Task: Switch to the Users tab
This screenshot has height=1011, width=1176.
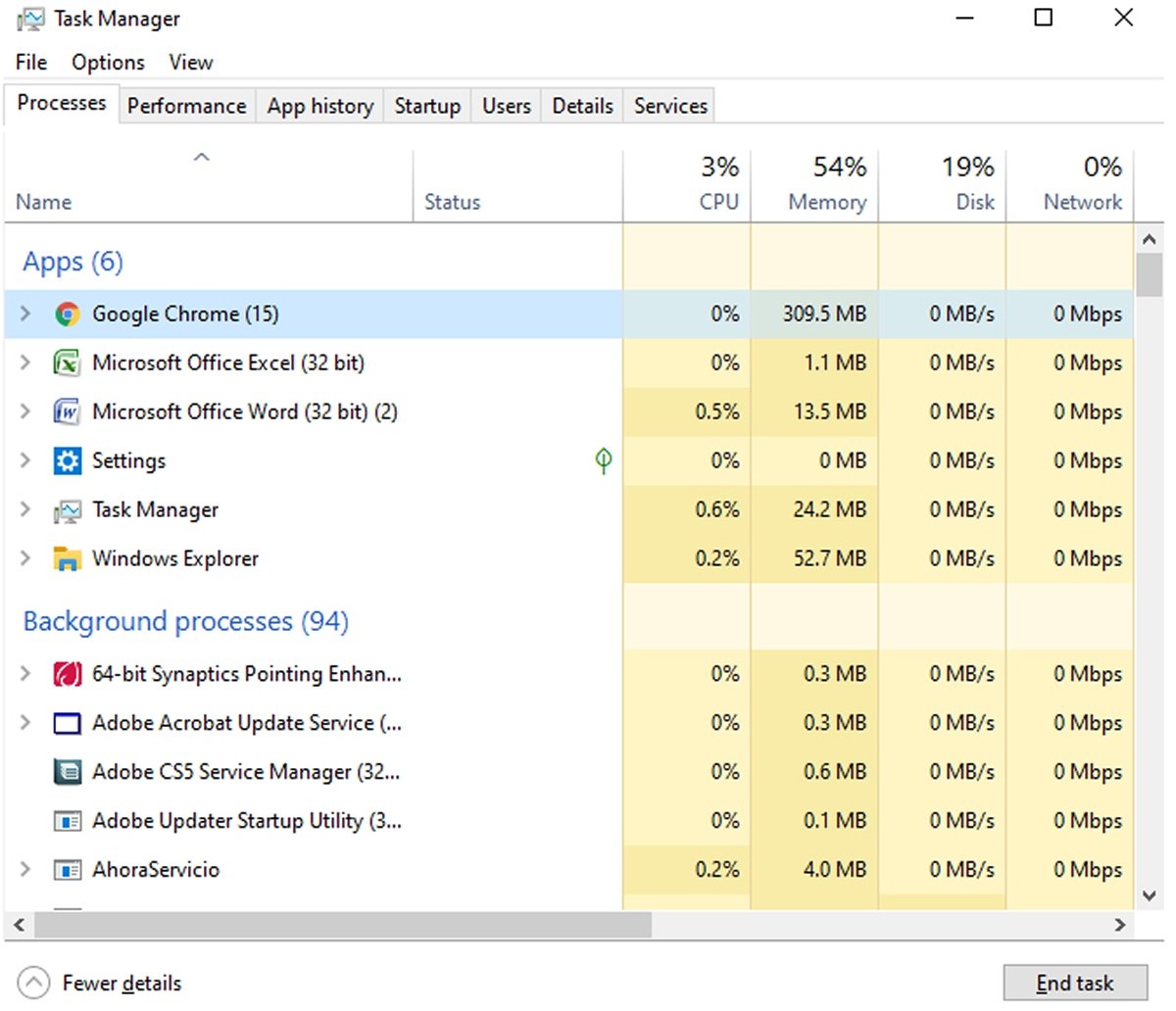Action: (x=507, y=106)
